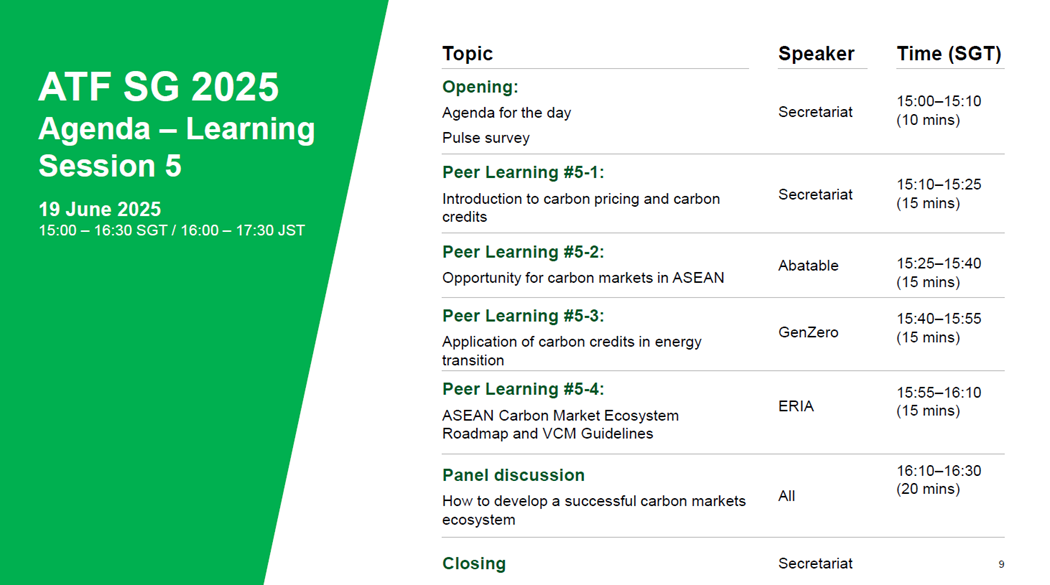1050x585 pixels.
Task: Select the Peer Learning #5-2 heading
Action: tap(523, 252)
